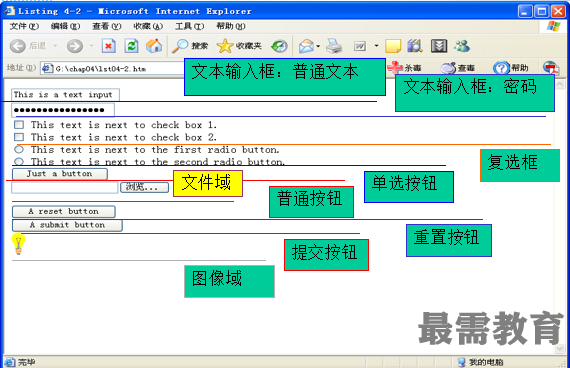
Task: Go to the Home page icon
Action: tap(154, 46)
